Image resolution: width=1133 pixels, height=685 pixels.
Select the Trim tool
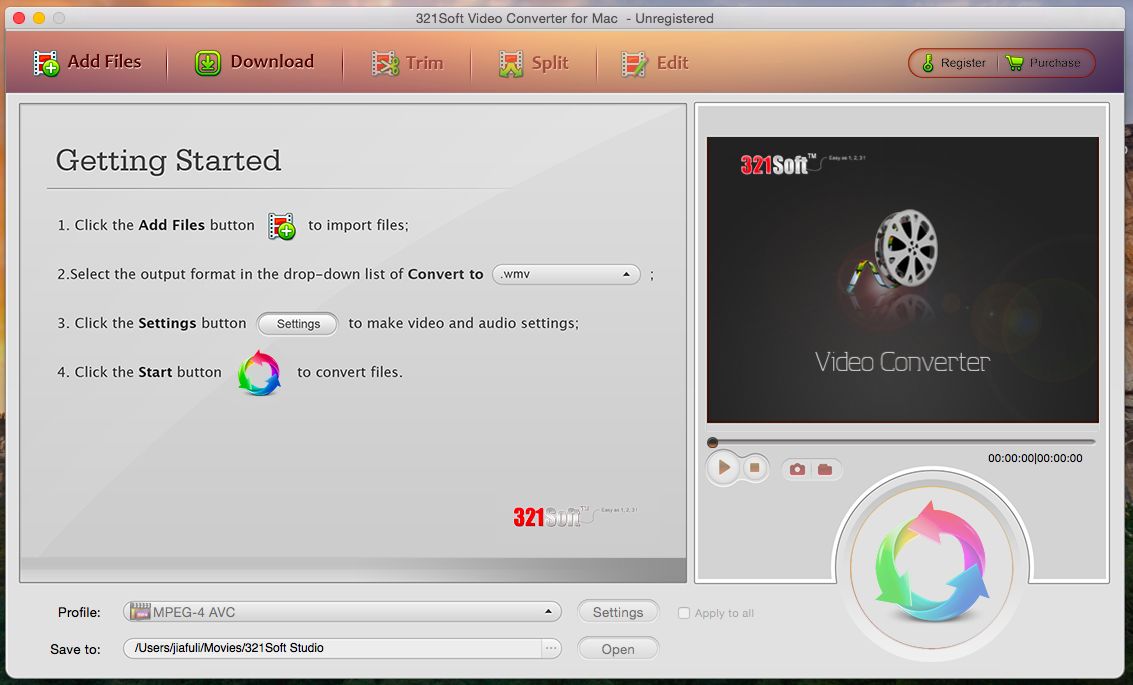[407, 63]
